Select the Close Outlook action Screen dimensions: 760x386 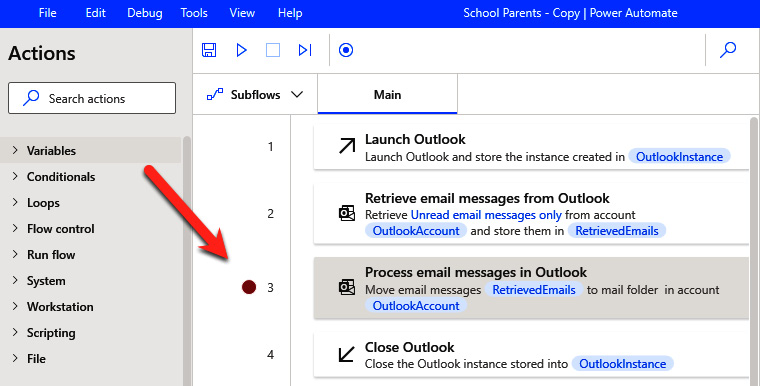(x=531, y=354)
